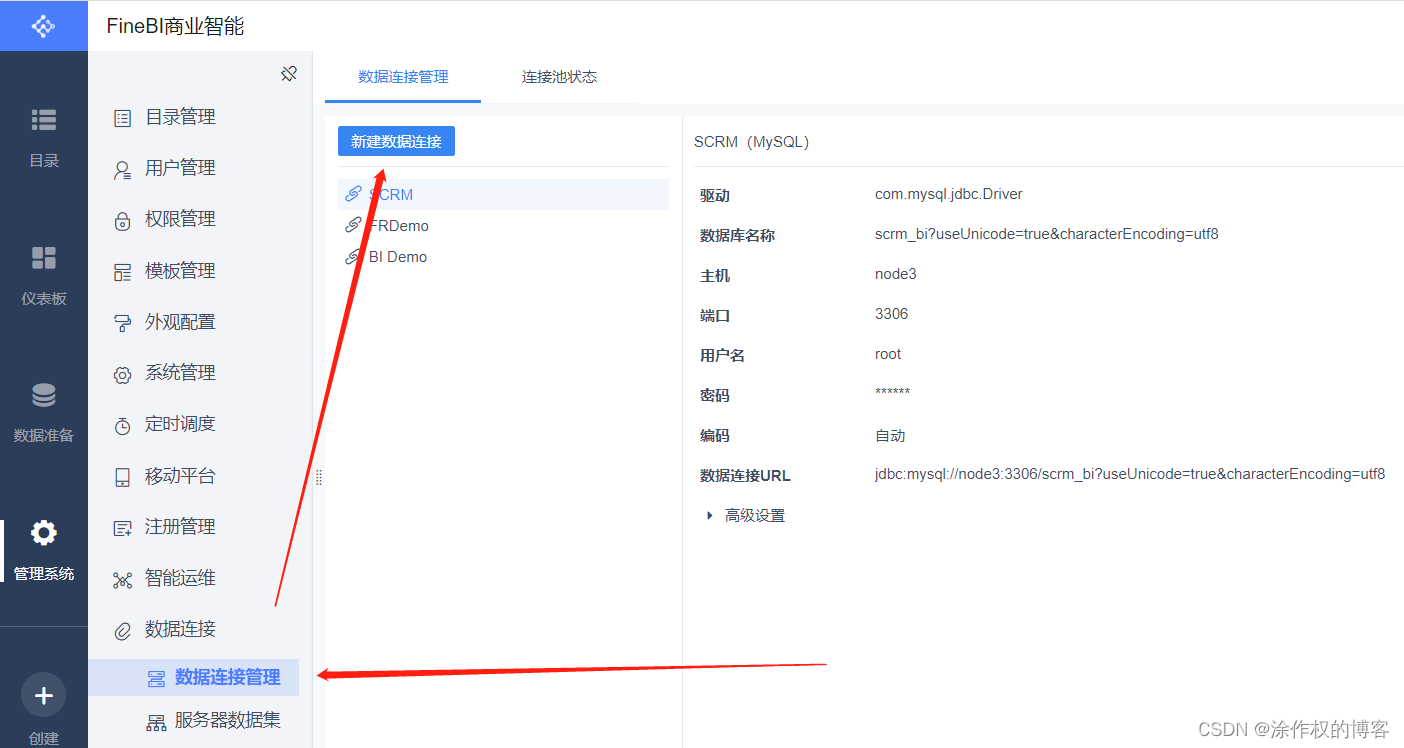The image size is (1404, 748).
Task: Select the SCRM connection name
Action: [x=391, y=194]
